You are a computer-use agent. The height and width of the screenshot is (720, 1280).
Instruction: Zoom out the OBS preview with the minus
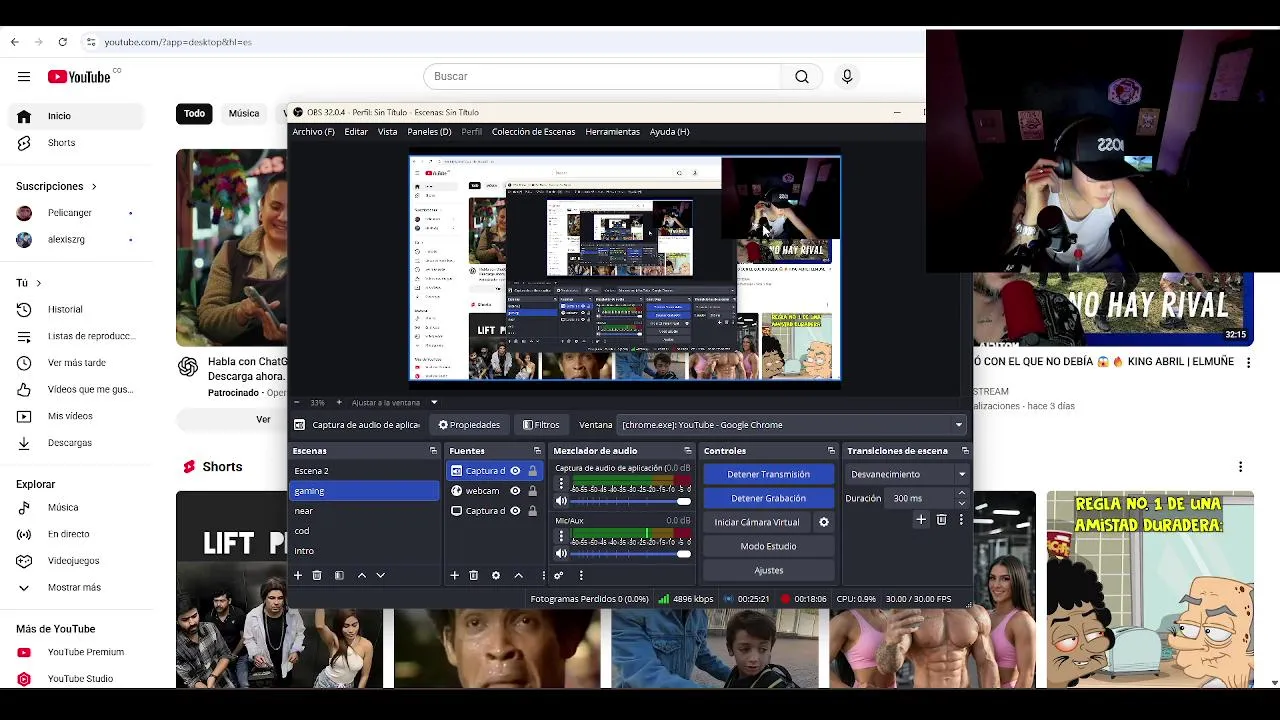[297, 402]
